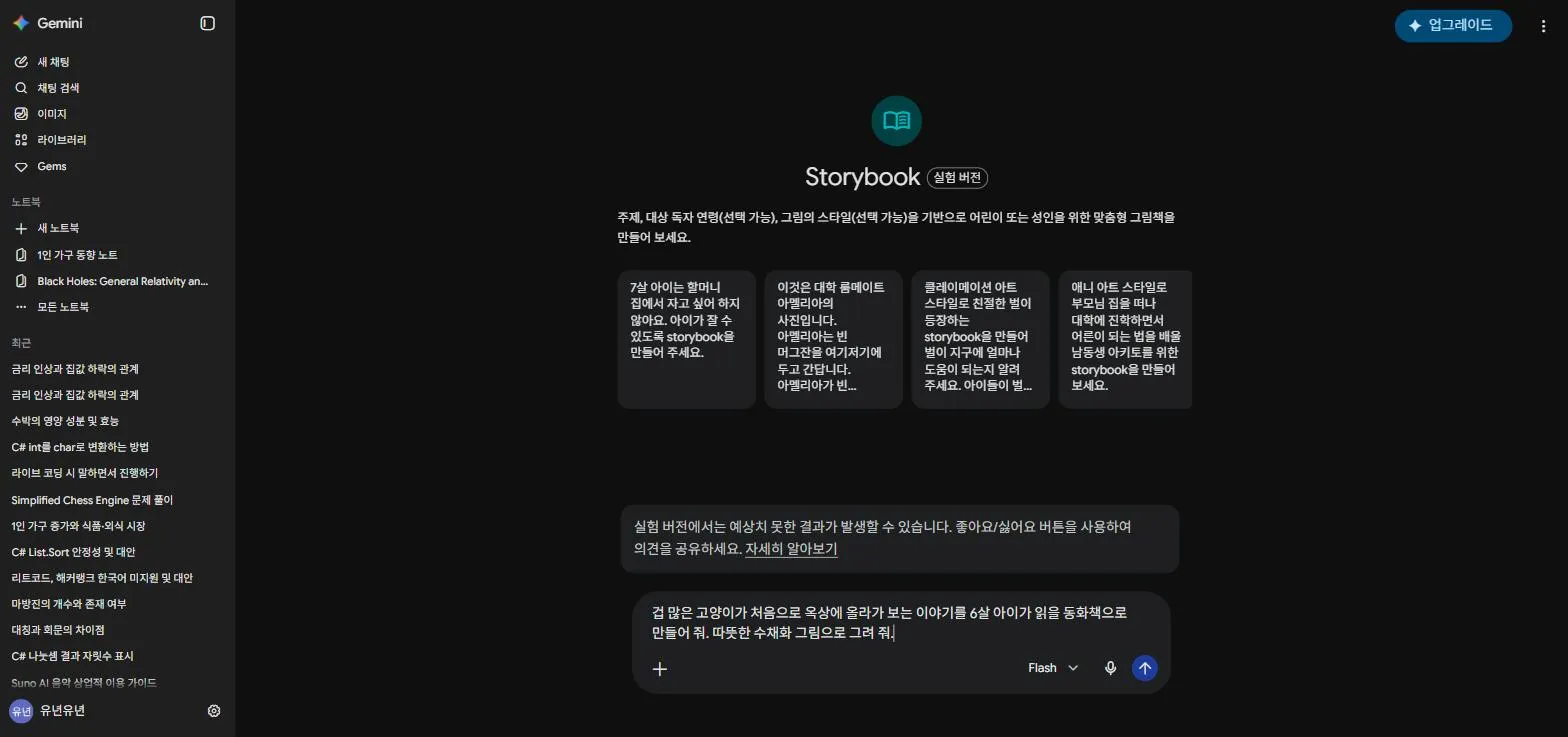Click the 업그레이드 upgrade button

point(1453,26)
